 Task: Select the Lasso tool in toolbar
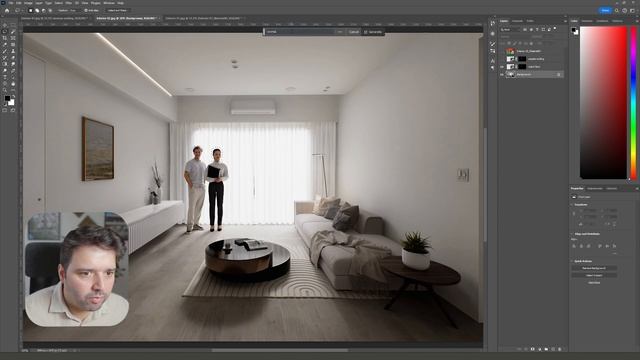[x=4, y=31]
